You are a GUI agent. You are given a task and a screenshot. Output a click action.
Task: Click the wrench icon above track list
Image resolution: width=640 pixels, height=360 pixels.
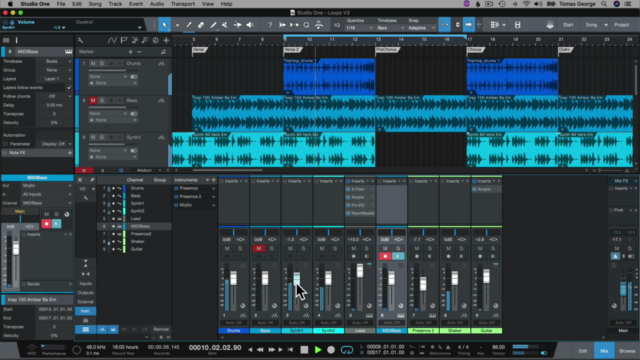pos(80,40)
